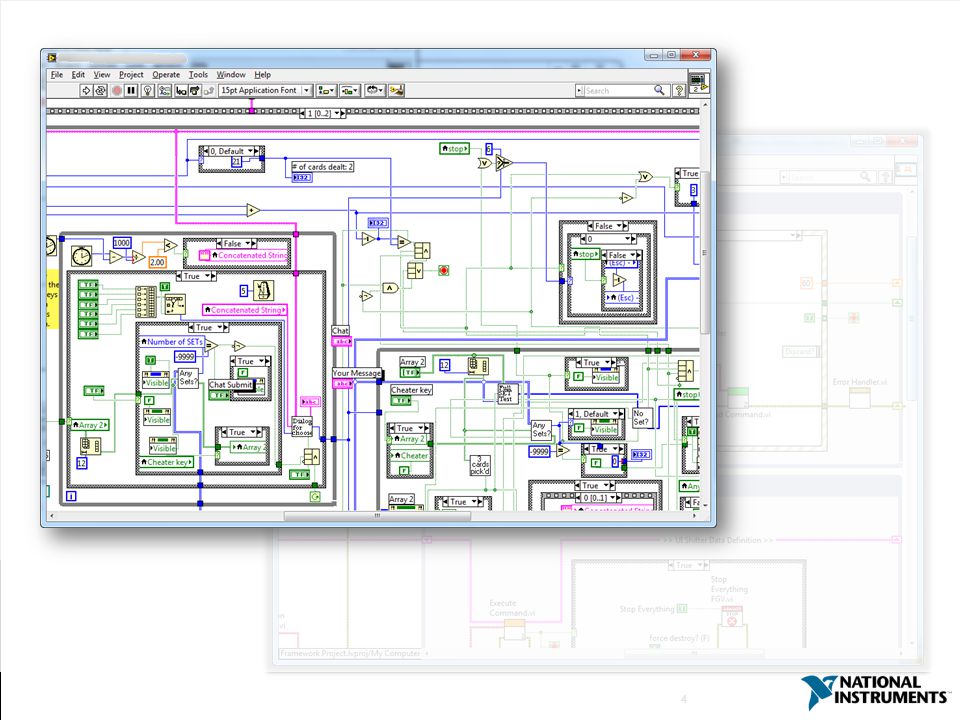Click the '# of cards dealt: 2' label
The image size is (960, 720).
[323, 167]
